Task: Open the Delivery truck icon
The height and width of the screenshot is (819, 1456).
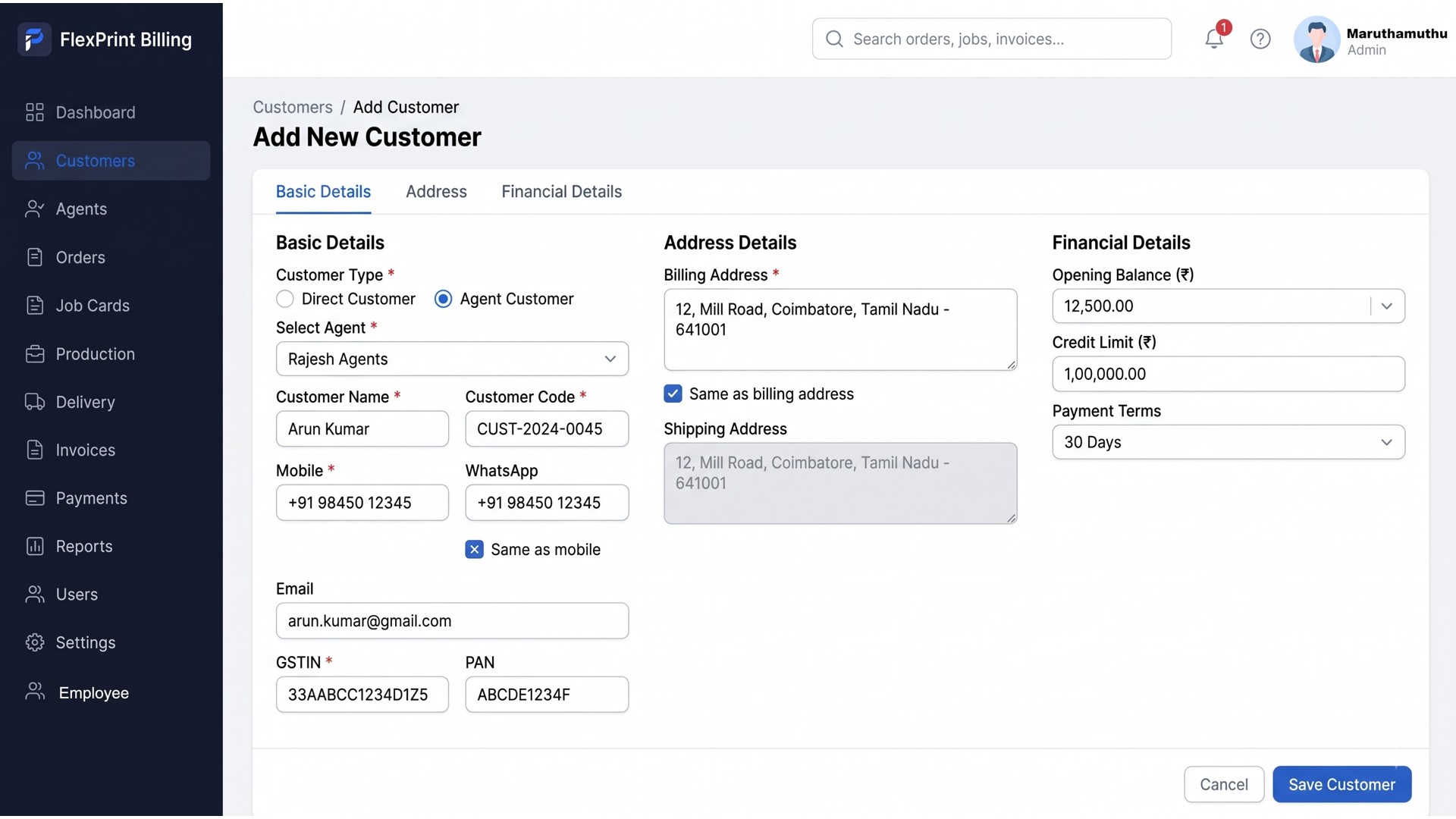Action: 35,402
